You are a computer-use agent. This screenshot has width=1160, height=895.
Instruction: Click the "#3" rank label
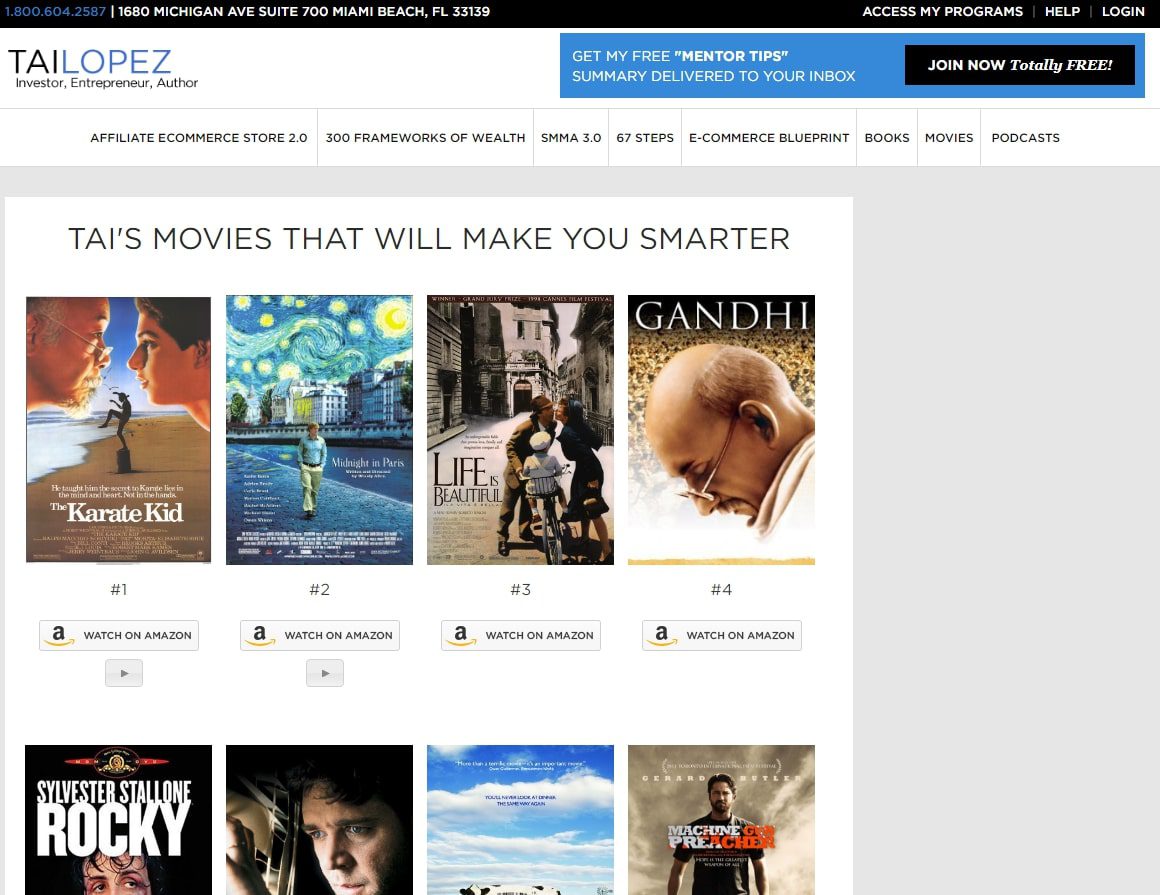521,590
